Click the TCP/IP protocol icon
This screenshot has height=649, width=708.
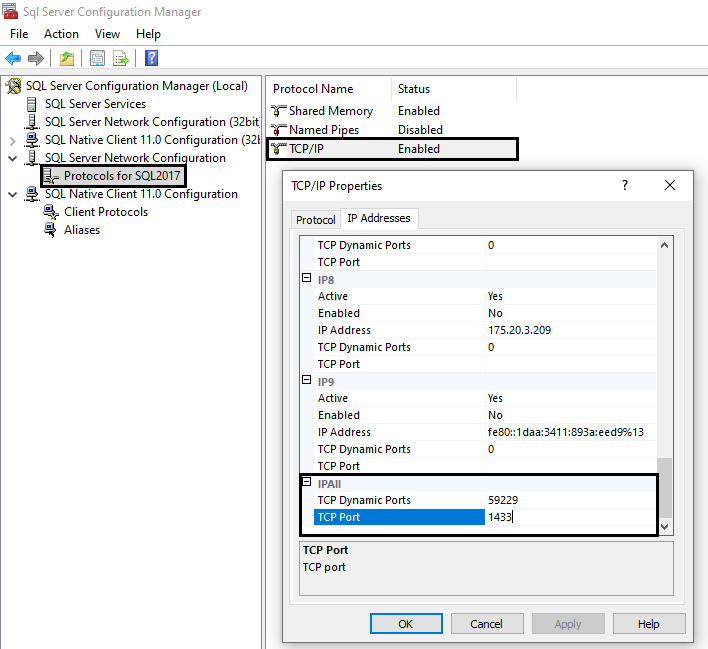(x=279, y=149)
